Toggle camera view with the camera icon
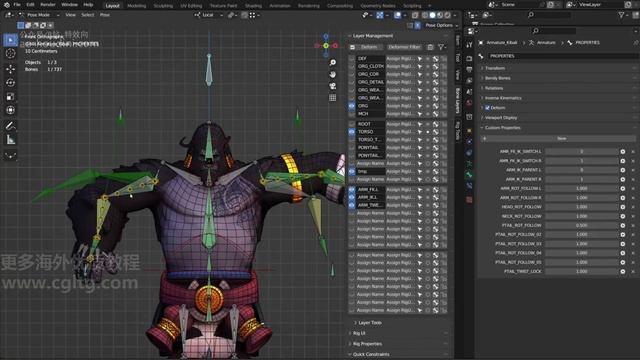This screenshot has width=640, height=360. click(333, 86)
